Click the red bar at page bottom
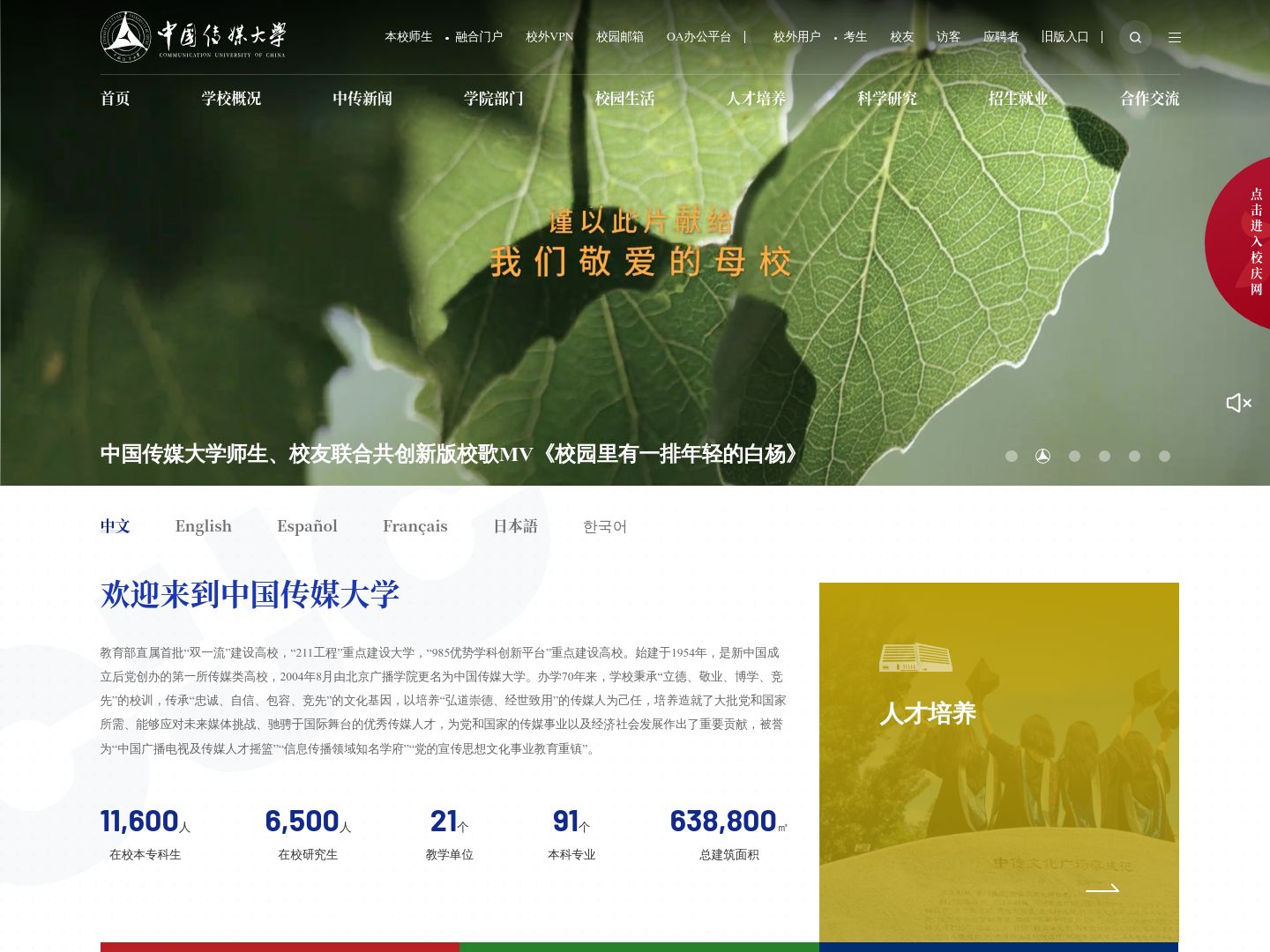 pyautogui.click(x=280, y=947)
